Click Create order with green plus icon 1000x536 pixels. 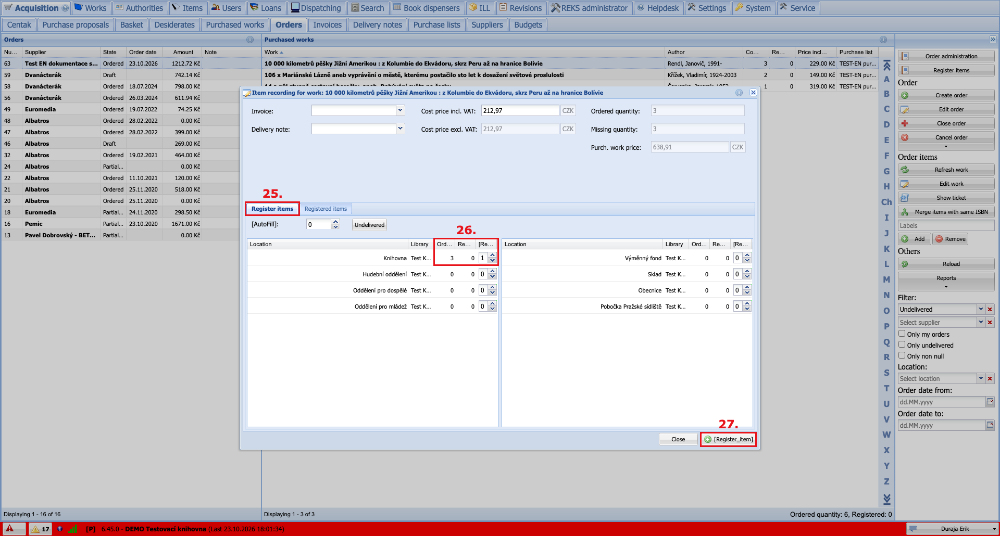point(946,95)
